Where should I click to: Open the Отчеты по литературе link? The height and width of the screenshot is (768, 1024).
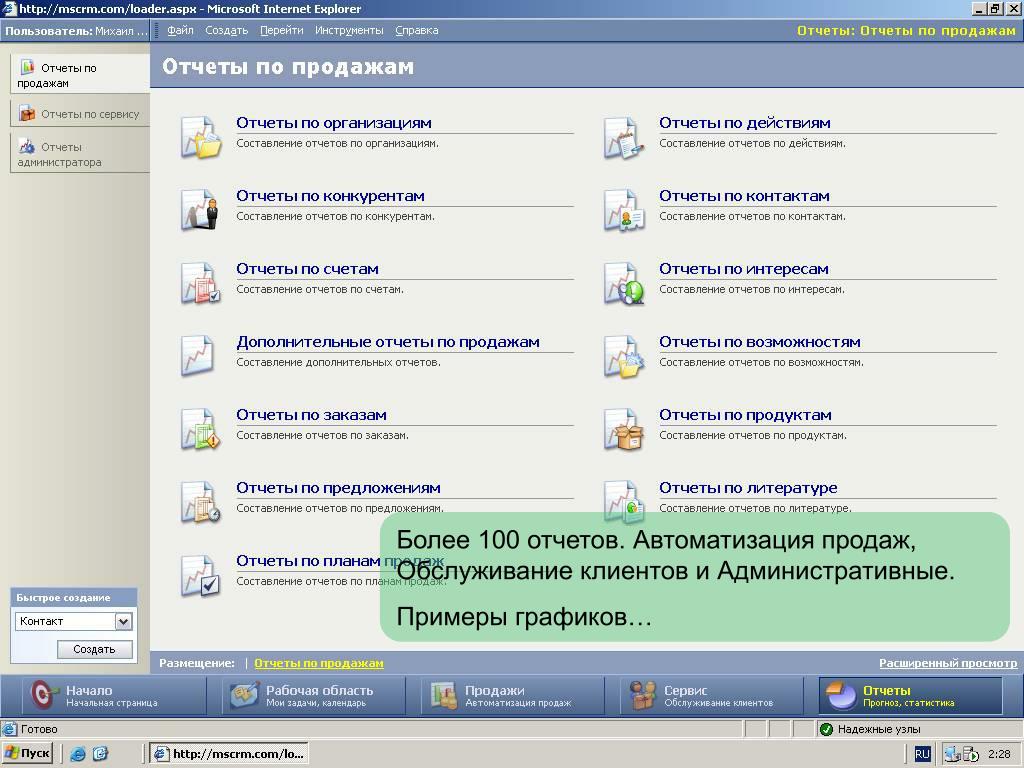[748, 488]
